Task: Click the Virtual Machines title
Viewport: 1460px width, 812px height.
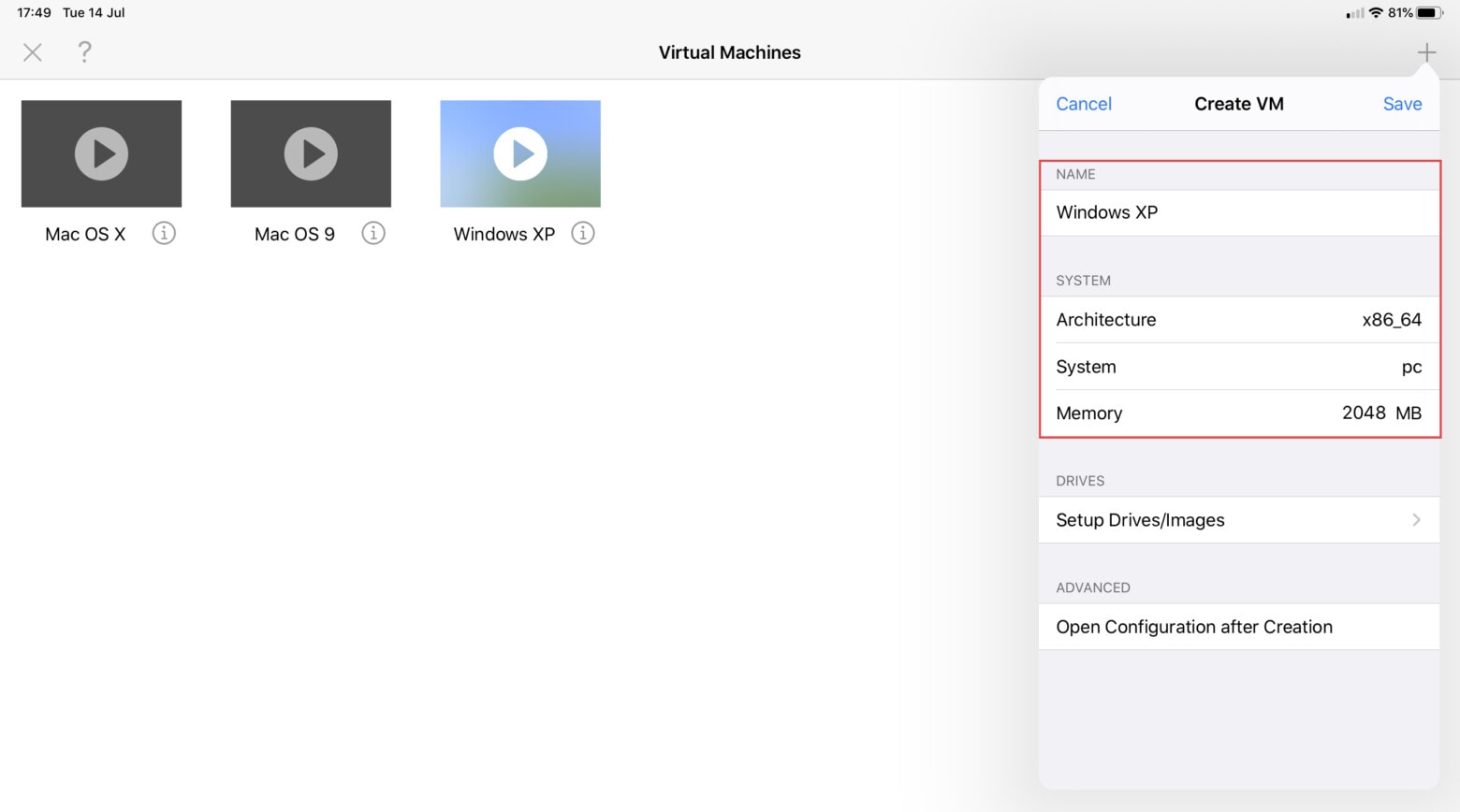Action: [730, 52]
